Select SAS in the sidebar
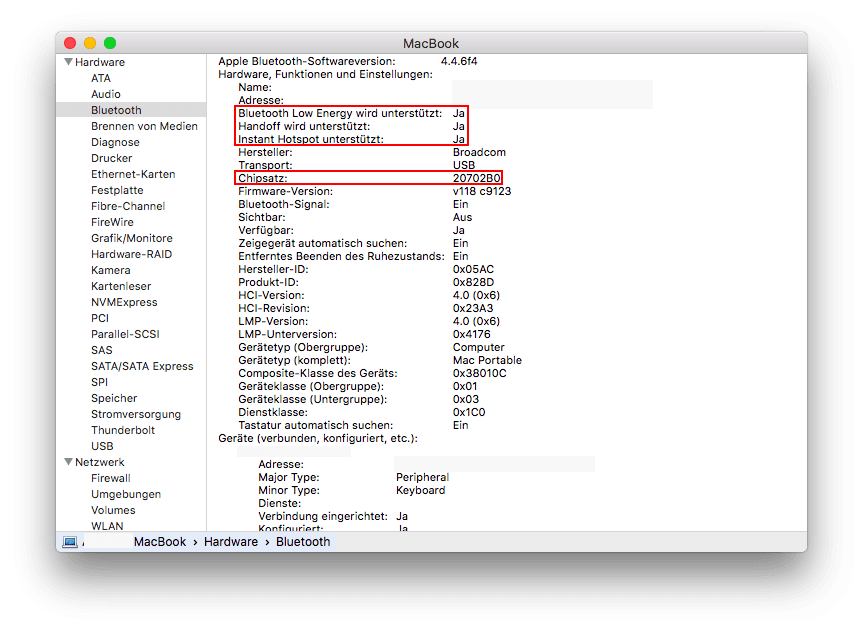The height and width of the screenshot is (632, 863). (x=101, y=350)
